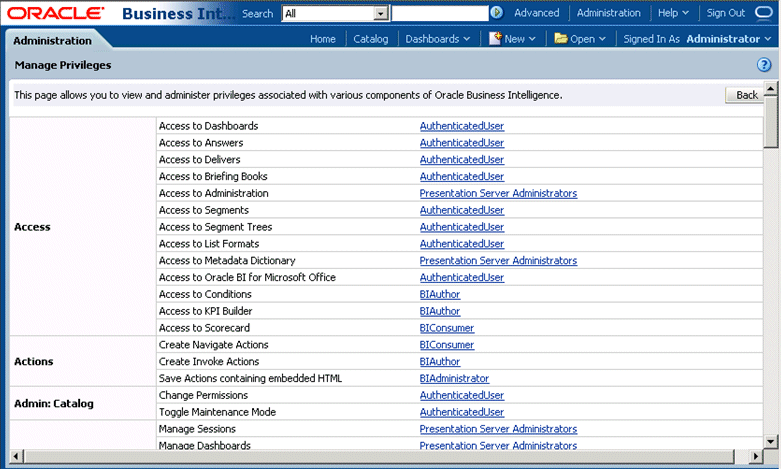
Task: Select the Actions category heading
Action: click(x=33, y=361)
